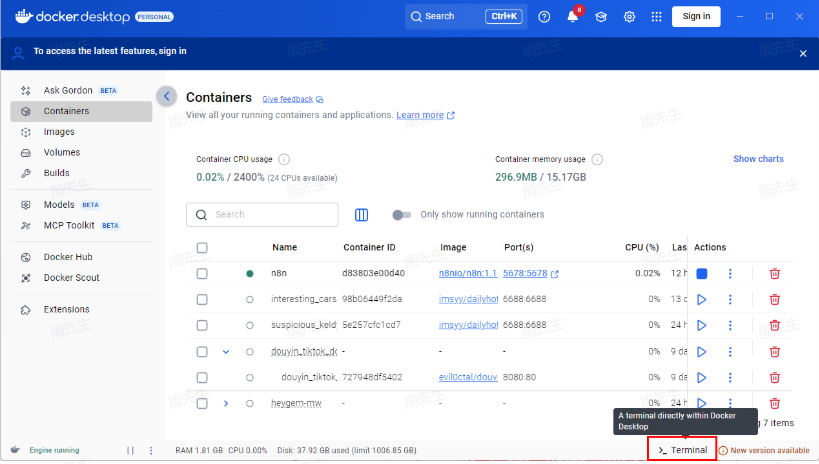Open the manage columns icon
The image size is (819, 464).
click(x=361, y=215)
